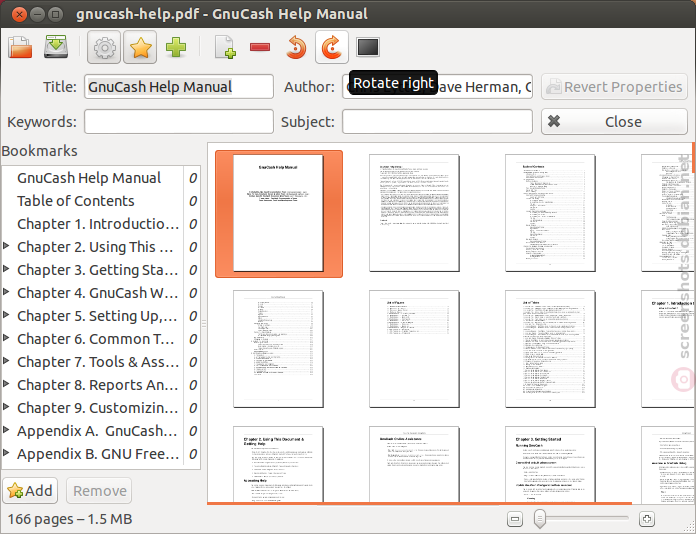Expand the Appendix B bookmark arrow
Image resolution: width=696 pixels, height=534 pixels.
(x=6, y=453)
